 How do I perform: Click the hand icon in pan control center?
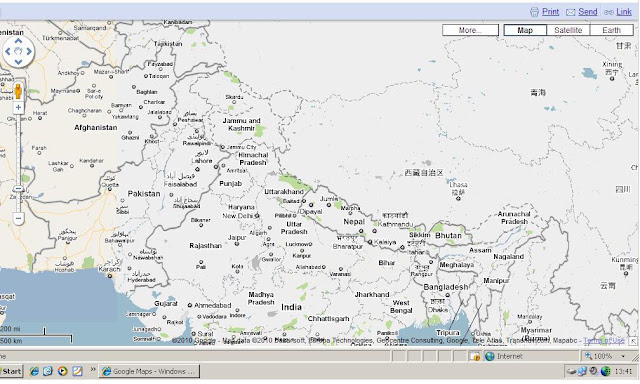click(18, 51)
